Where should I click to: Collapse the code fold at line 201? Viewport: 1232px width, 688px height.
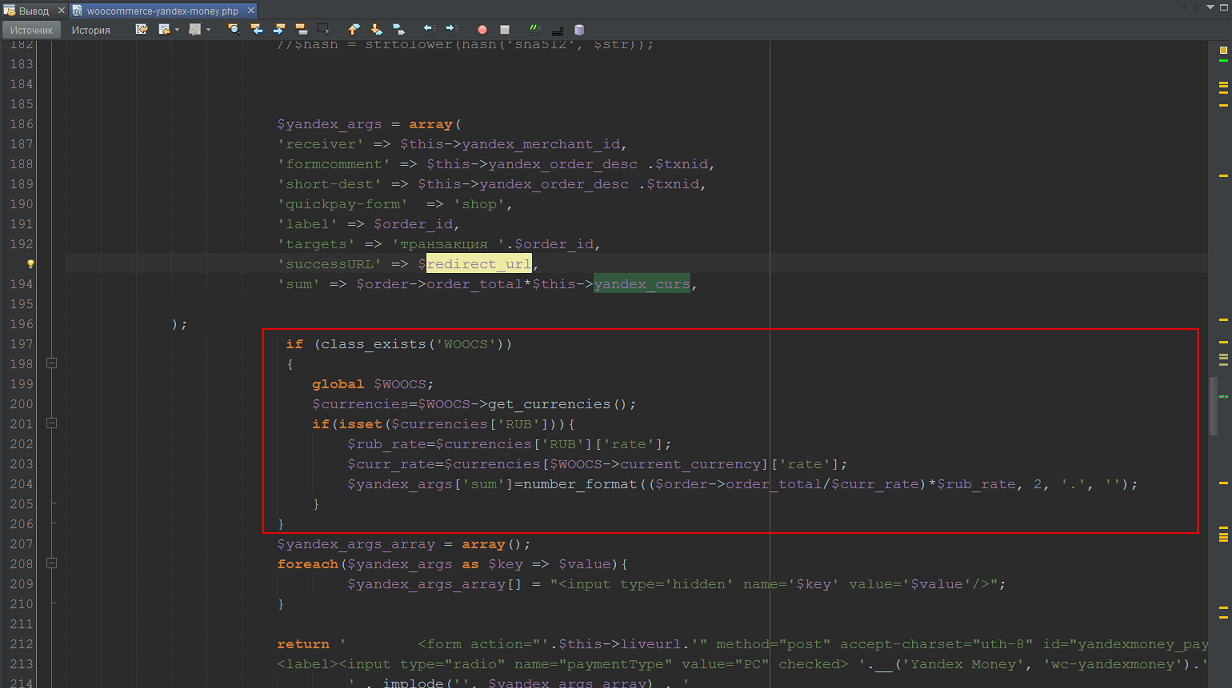click(x=51, y=424)
